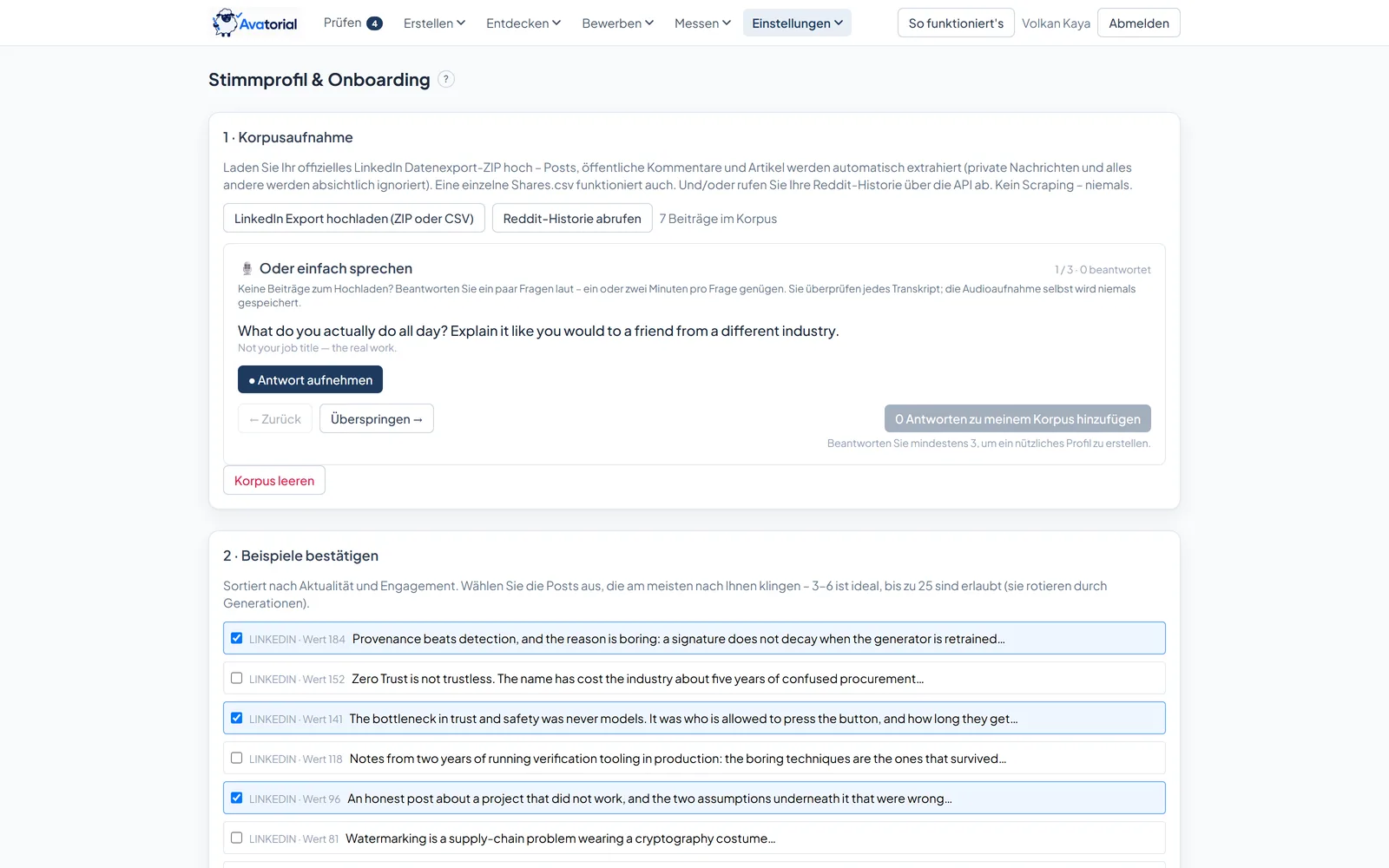Image resolution: width=1389 pixels, height=868 pixels.
Task: Uncheck the Provenance beats detection post
Action: [x=236, y=638]
